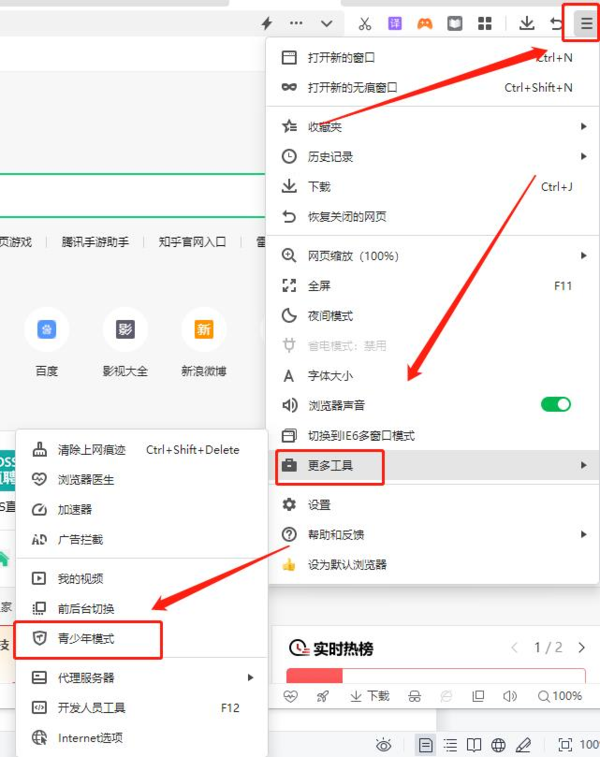Select 全屏 menu item
The width and height of the screenshot is (600, 757).
coord(433,286)
